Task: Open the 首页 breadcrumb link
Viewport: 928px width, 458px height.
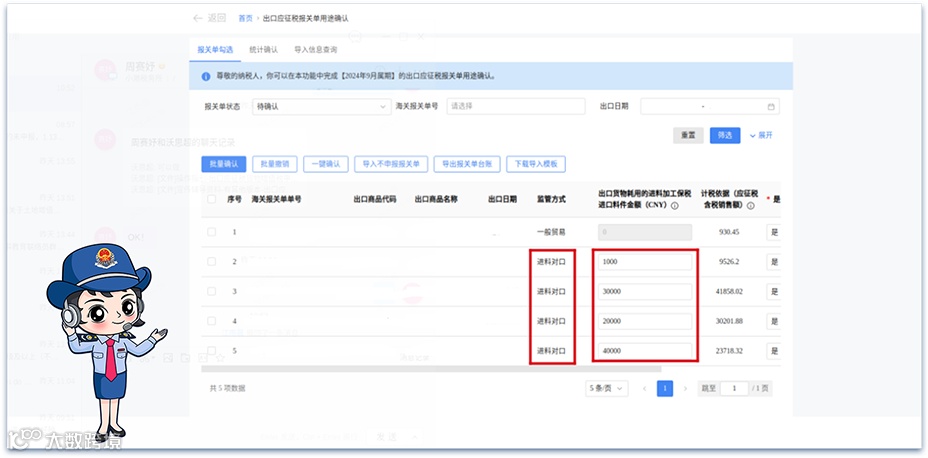Action: (x=245, y=18)
